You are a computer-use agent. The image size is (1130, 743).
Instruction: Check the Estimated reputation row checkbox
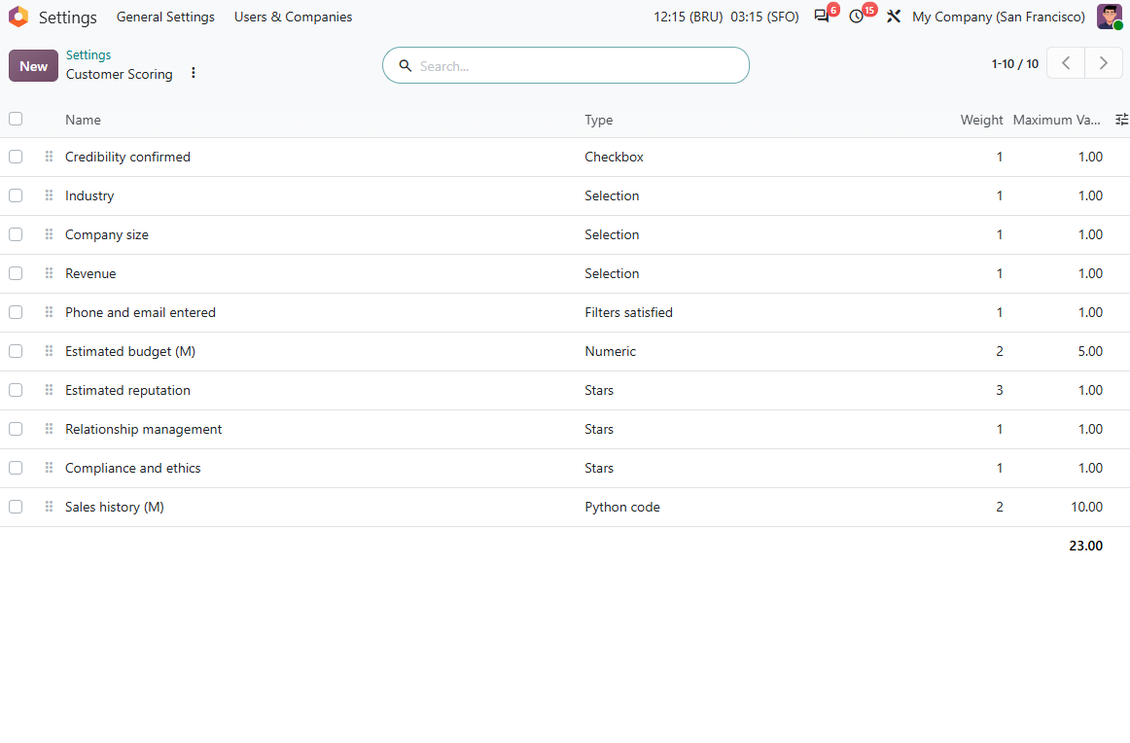[16, 390]
